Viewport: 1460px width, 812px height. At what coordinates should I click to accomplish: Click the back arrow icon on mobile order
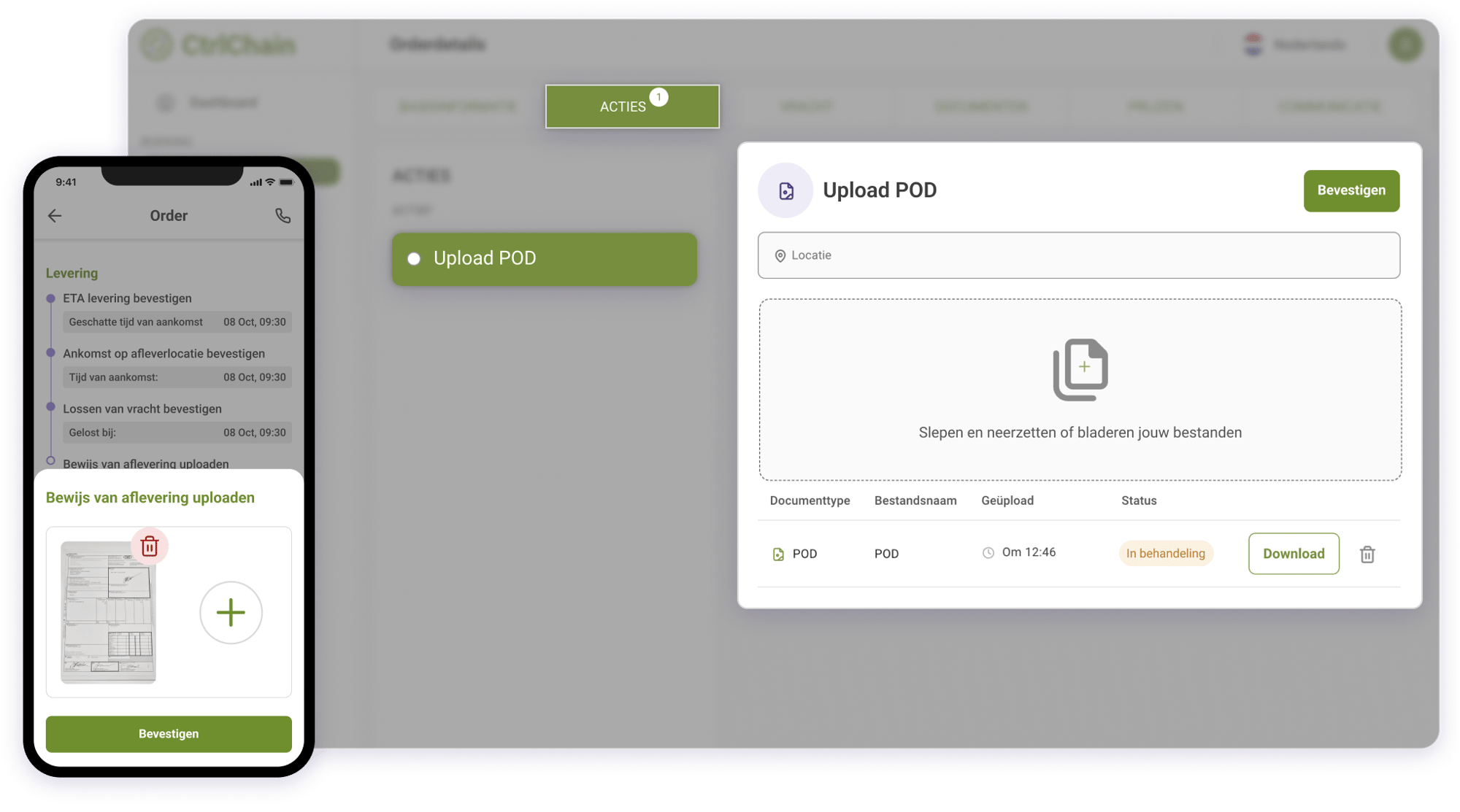tap(56, 214)
